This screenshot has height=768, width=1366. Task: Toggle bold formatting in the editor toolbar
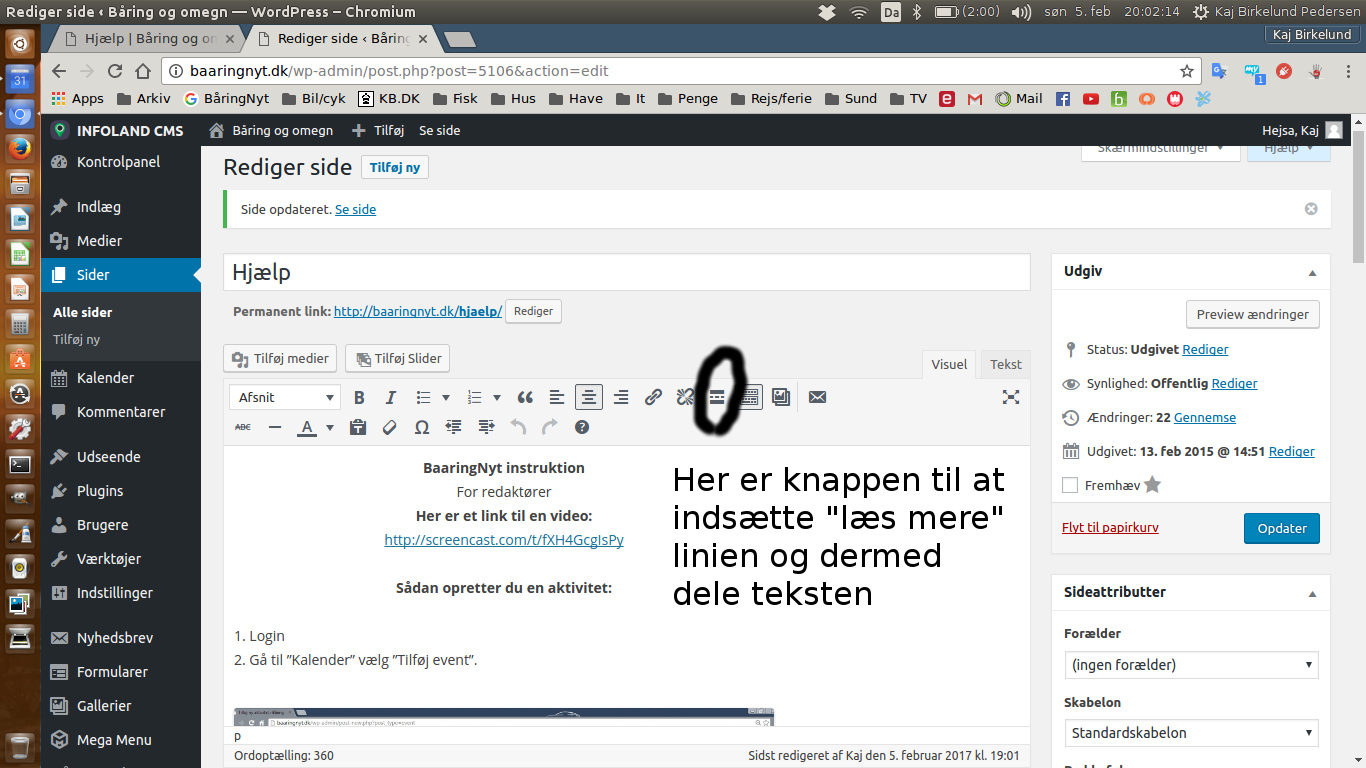359,397
